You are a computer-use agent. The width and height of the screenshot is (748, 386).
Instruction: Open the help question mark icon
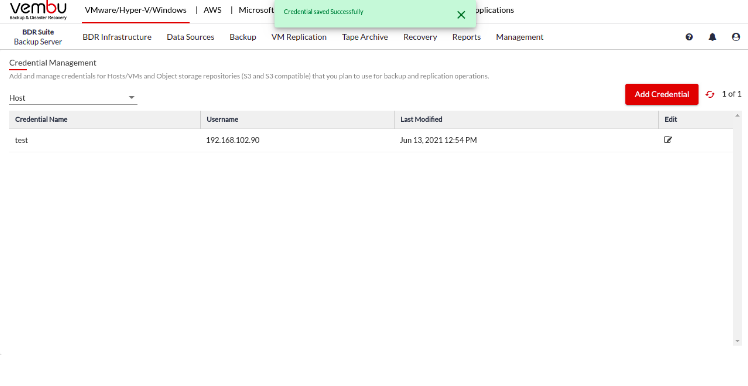689,37
